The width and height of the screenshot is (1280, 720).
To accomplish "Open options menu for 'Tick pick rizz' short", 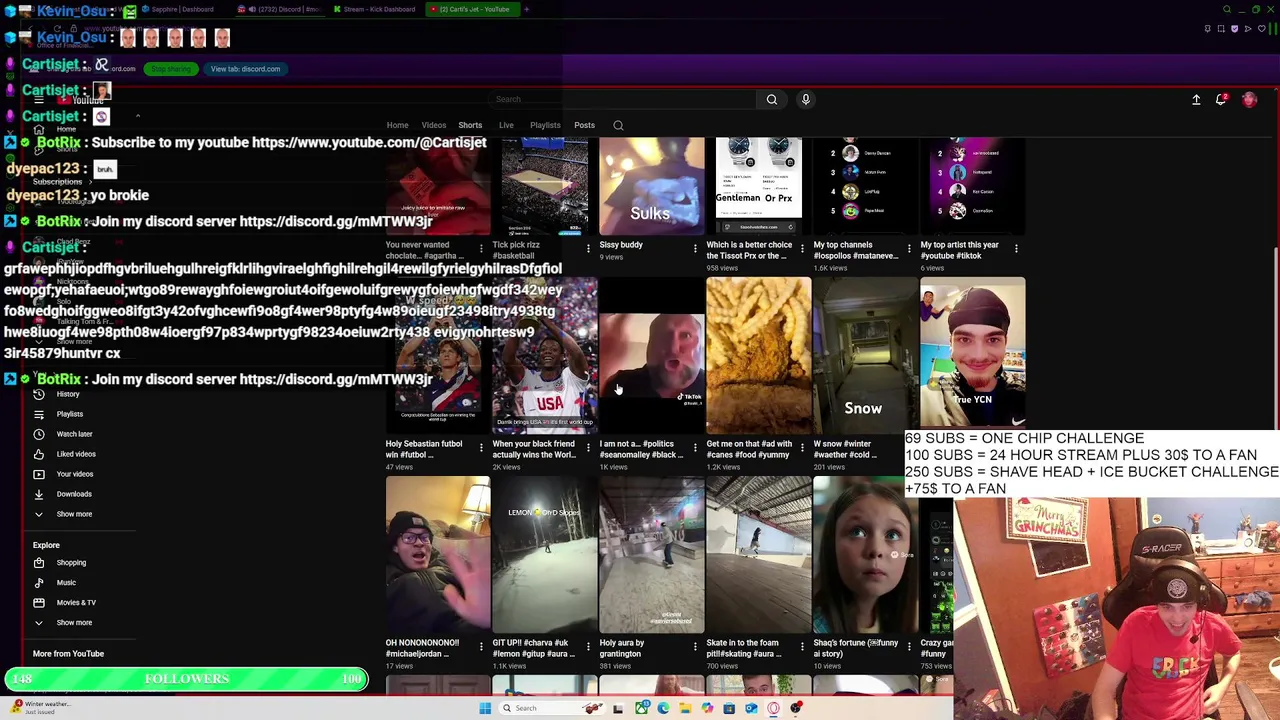I will click(588, 248).
